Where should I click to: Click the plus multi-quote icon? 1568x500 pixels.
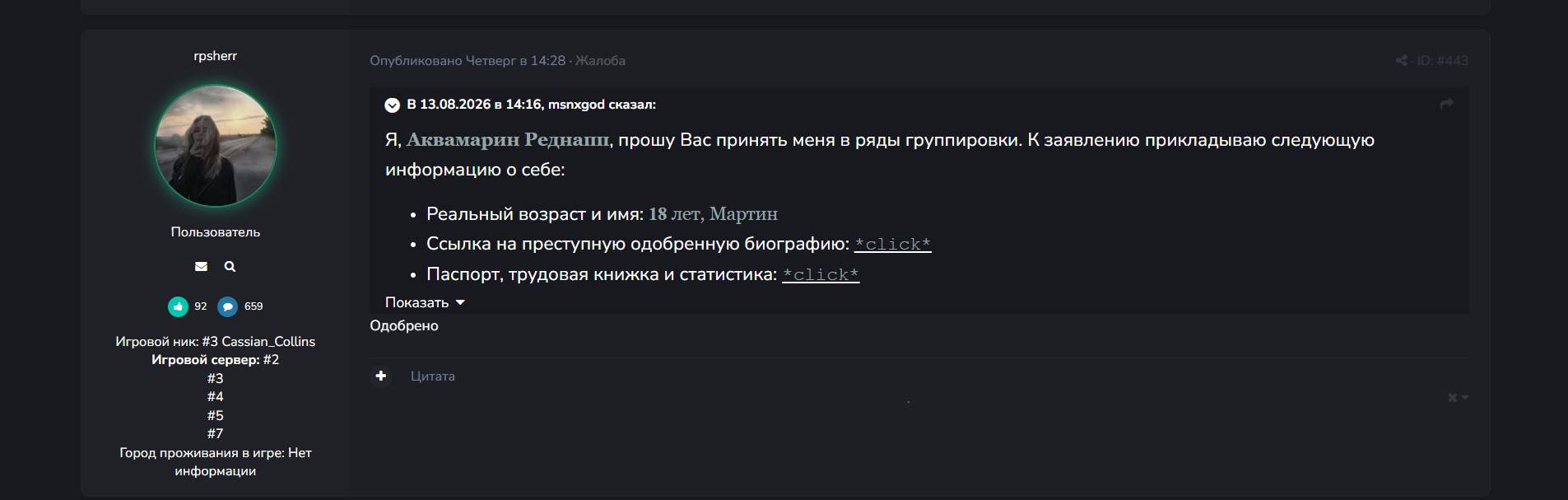[380, 376]
